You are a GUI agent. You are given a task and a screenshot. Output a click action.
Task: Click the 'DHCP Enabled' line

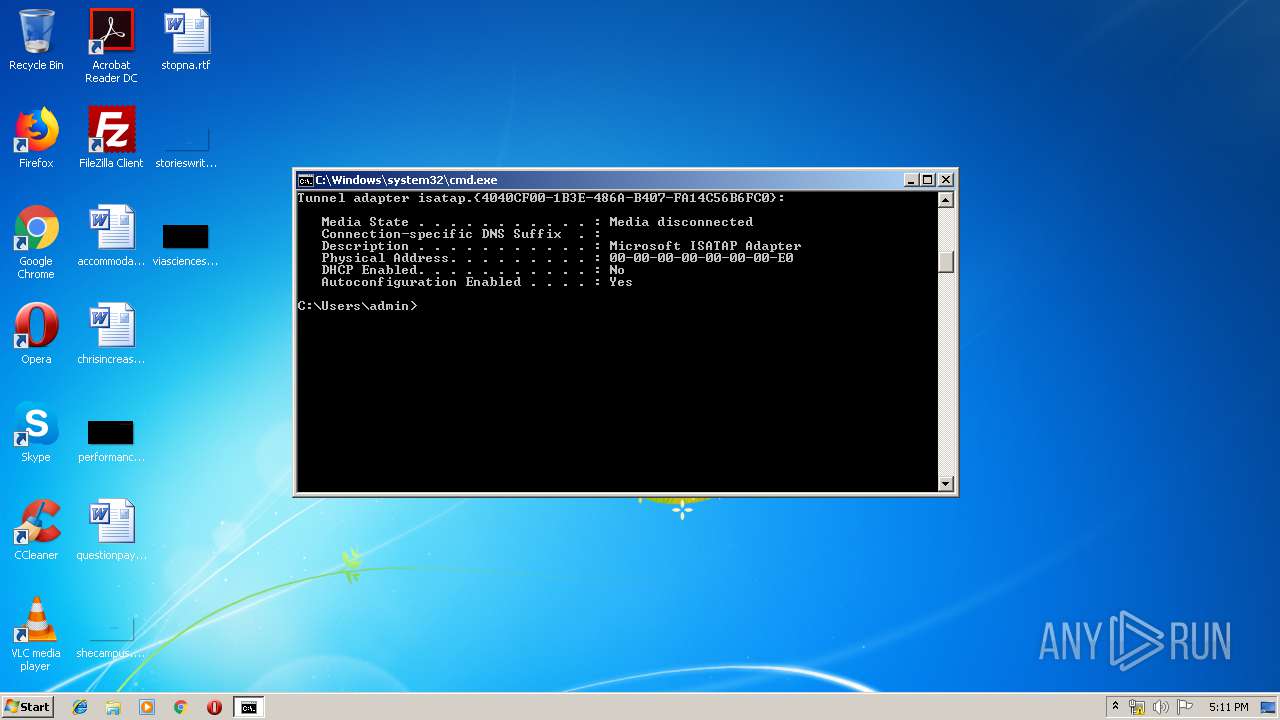point(473,270)
